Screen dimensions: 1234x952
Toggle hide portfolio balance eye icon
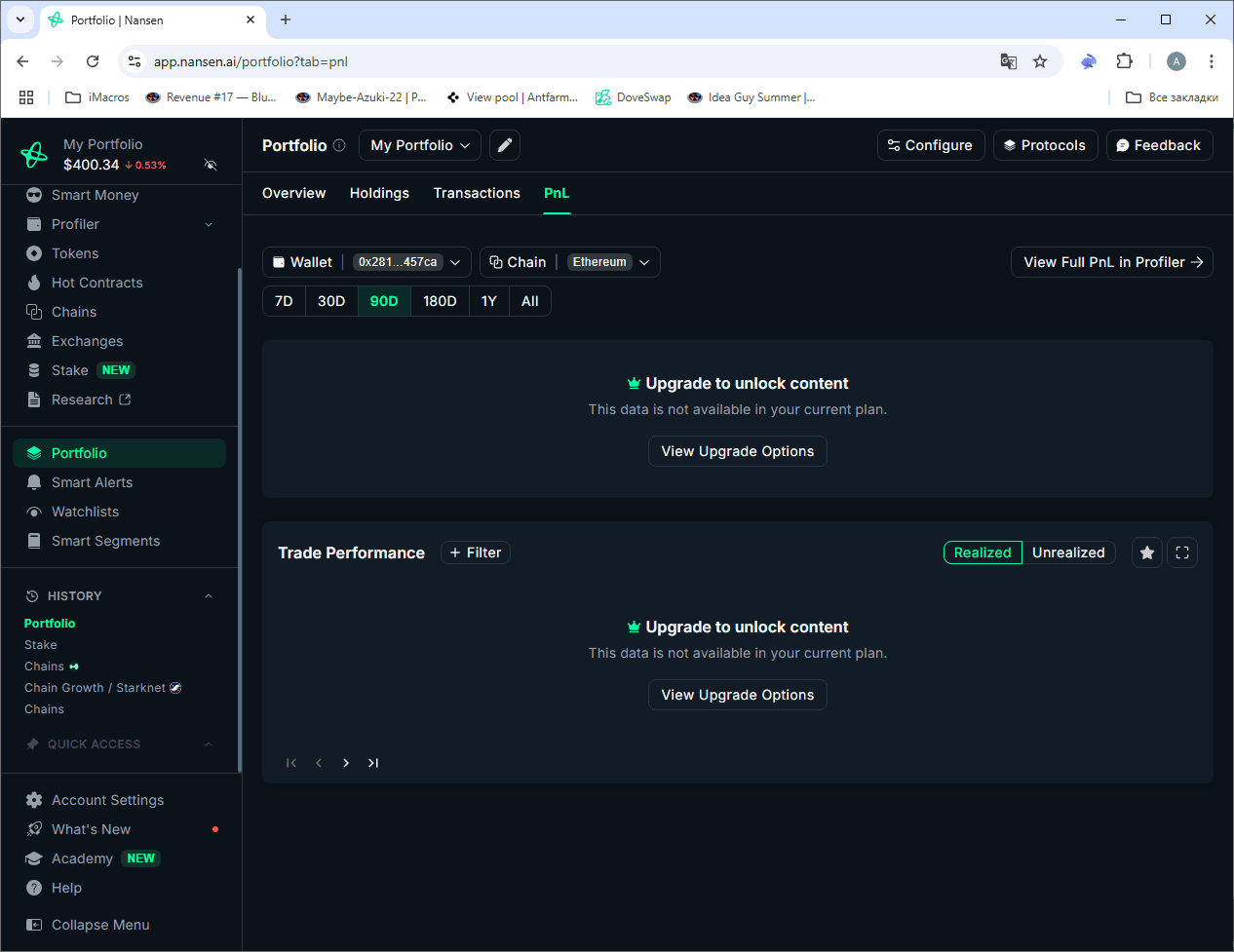coord(211,165)
